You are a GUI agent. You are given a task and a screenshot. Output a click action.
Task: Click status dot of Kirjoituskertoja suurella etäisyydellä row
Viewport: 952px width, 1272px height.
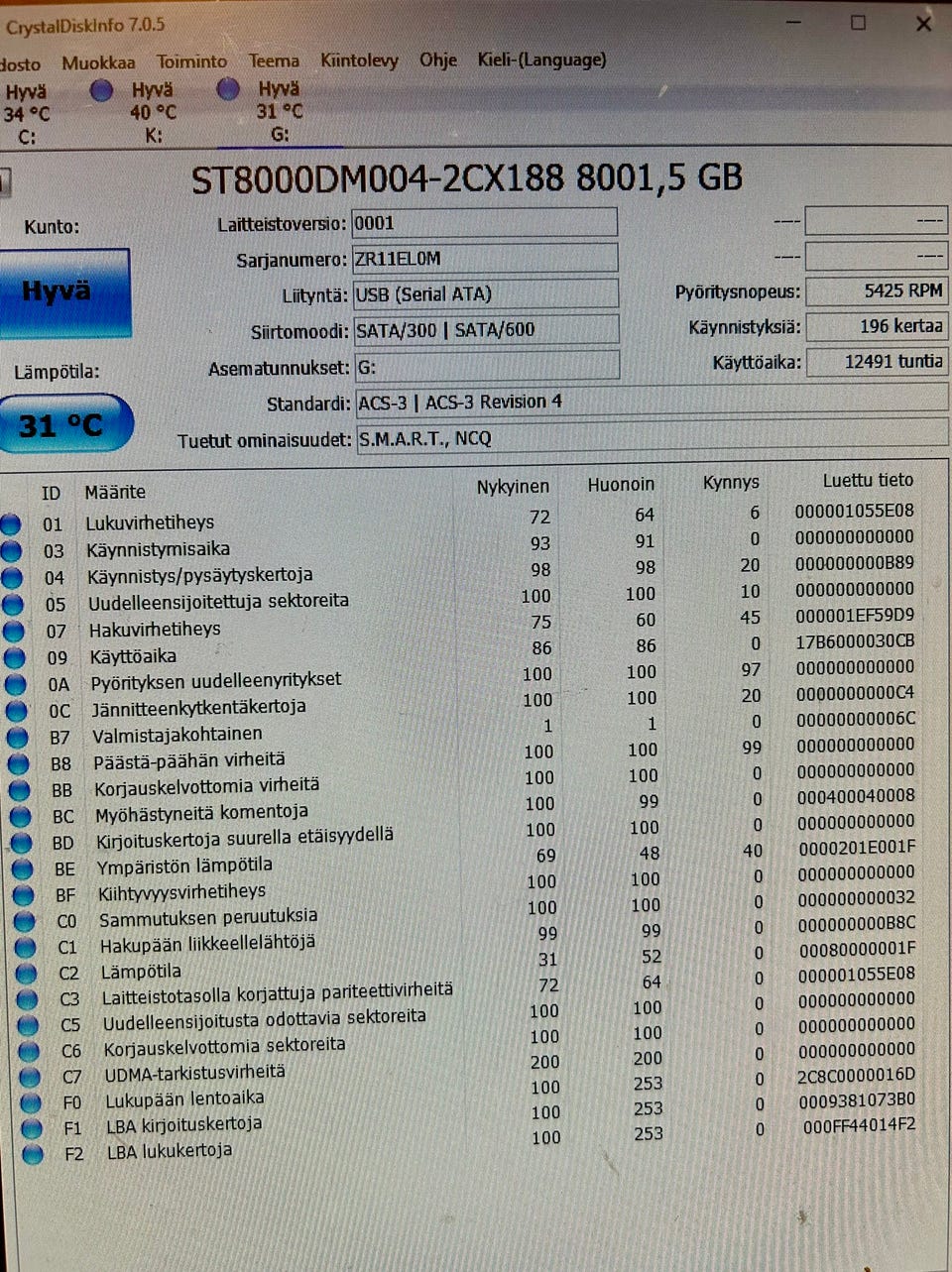[21, 843]
